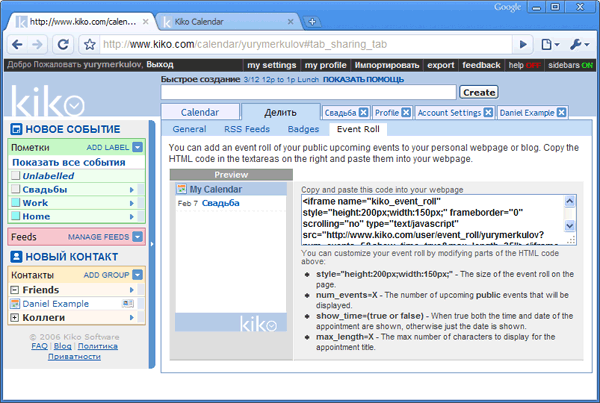Open the Свадьба event in preview
Image resolution: width=600 pixels, height=403 pixels.
pos(220,203)
